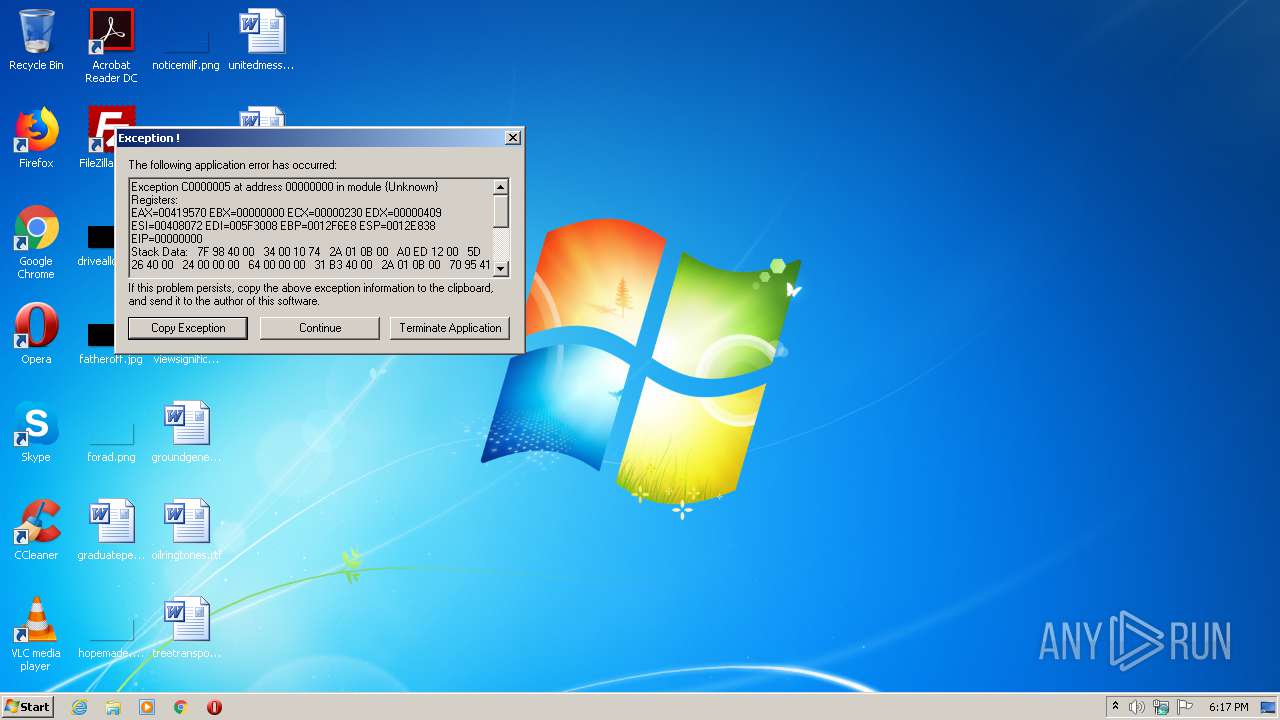The image size is (1280, 720).
Task: Open Internet Explorer from the taskbar
Action: coord(80,707)
